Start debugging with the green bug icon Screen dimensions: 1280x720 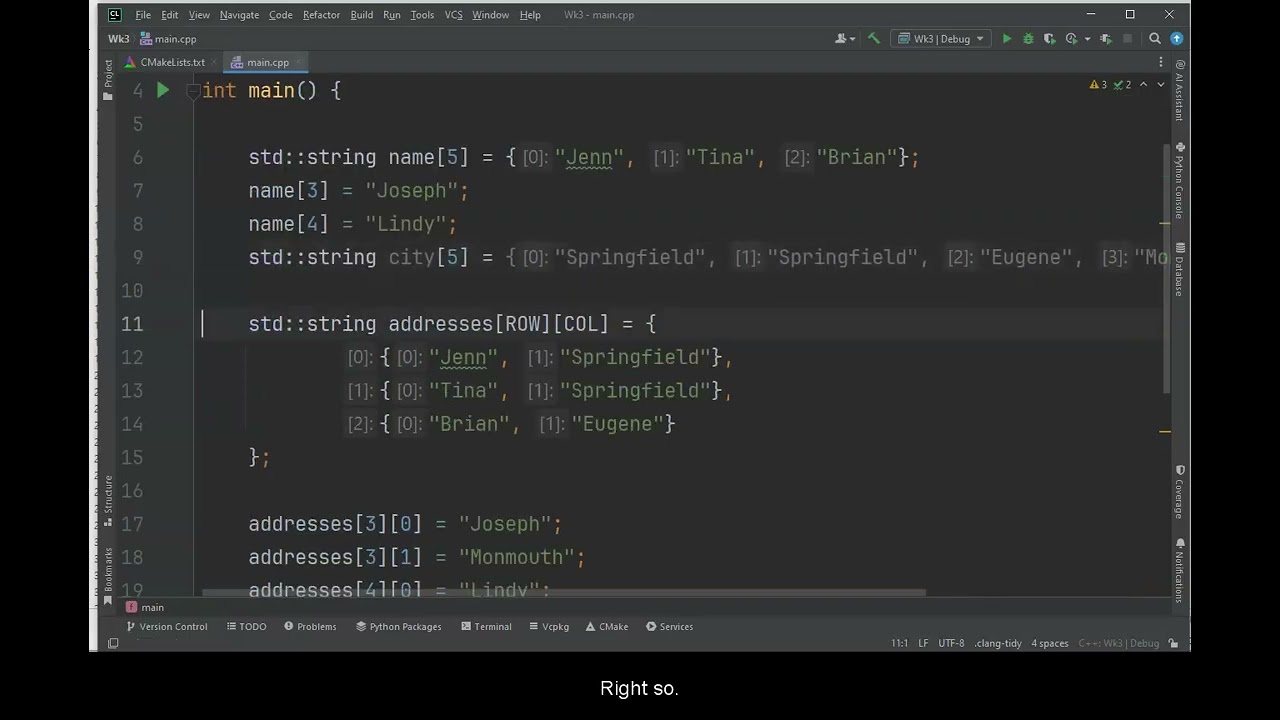point(1028,39)
